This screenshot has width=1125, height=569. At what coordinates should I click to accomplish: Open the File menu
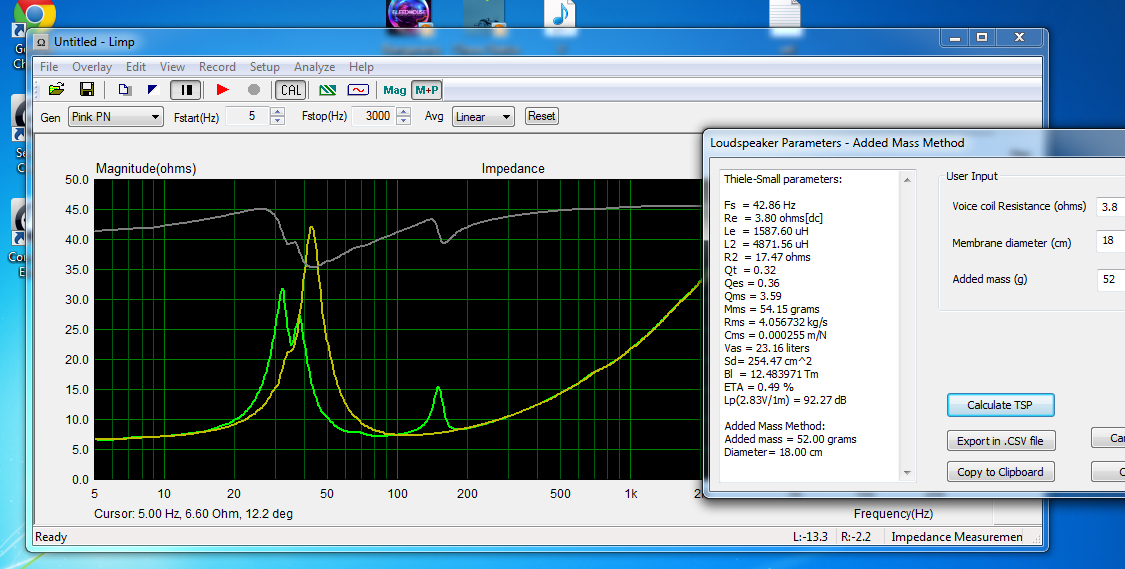click(x=50, y=67)
